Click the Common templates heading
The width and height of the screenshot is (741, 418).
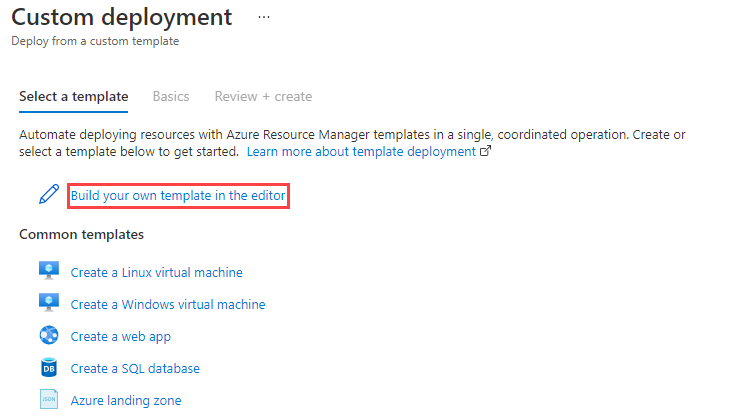[x=81, y=234]
